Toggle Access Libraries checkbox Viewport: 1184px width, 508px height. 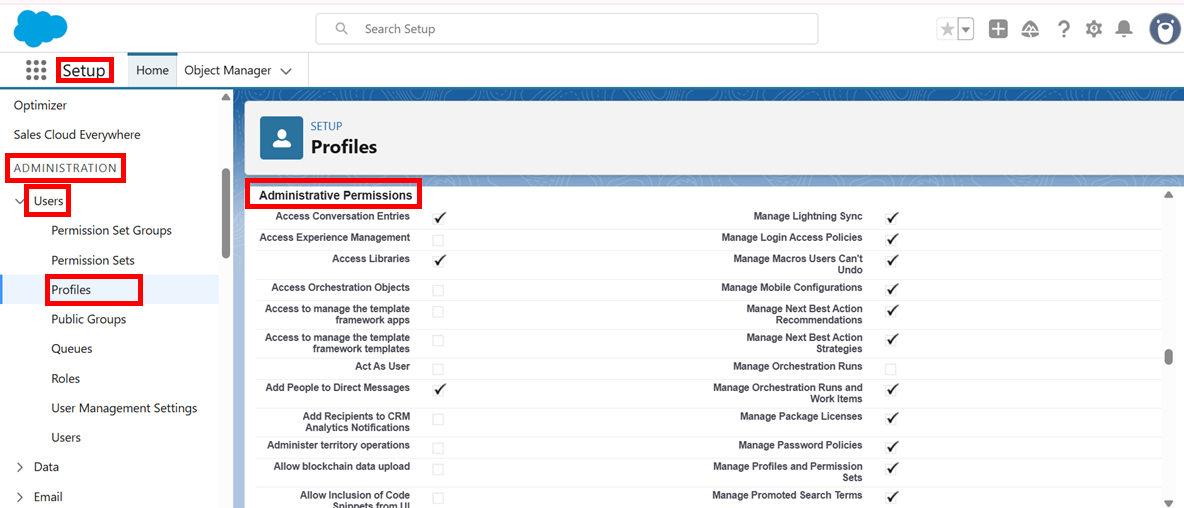pos(439,260)
